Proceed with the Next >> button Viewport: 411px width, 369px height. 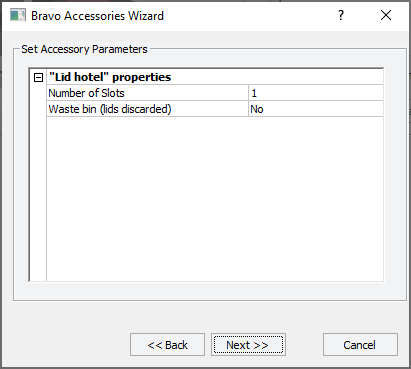click(x=248, y=345)
